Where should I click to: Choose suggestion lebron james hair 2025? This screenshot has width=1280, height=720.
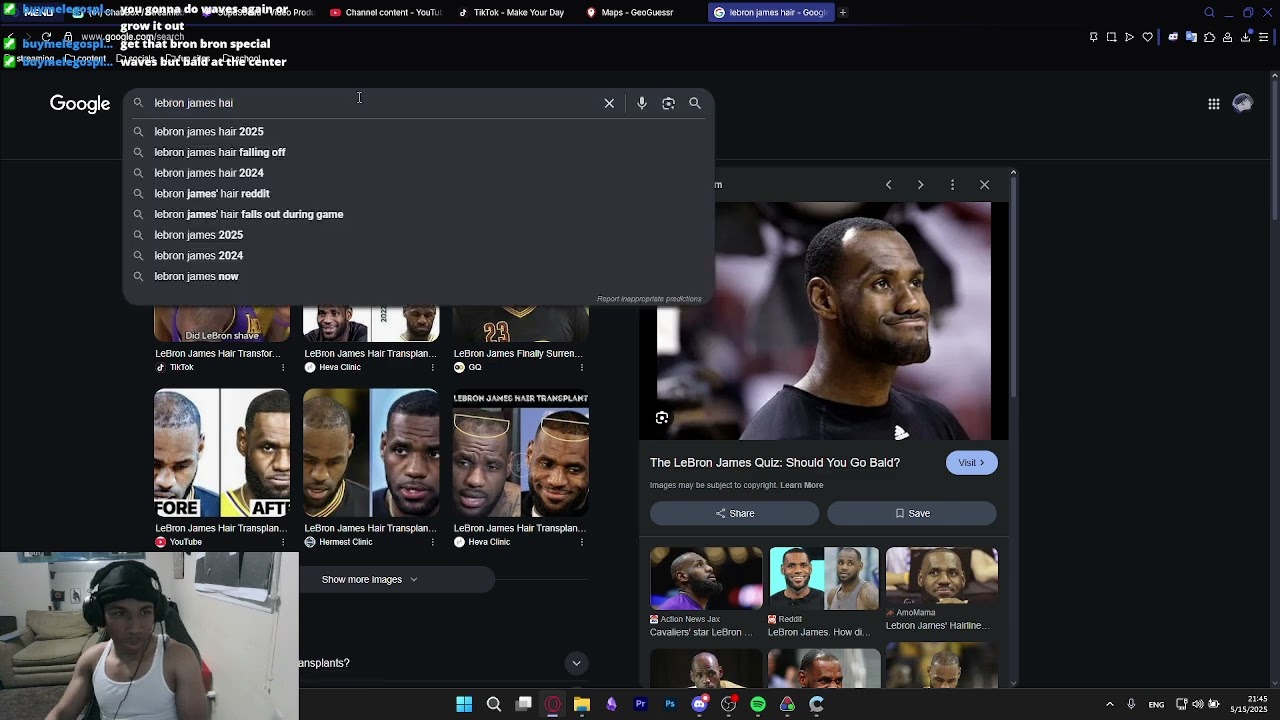[x=418, y=132]
